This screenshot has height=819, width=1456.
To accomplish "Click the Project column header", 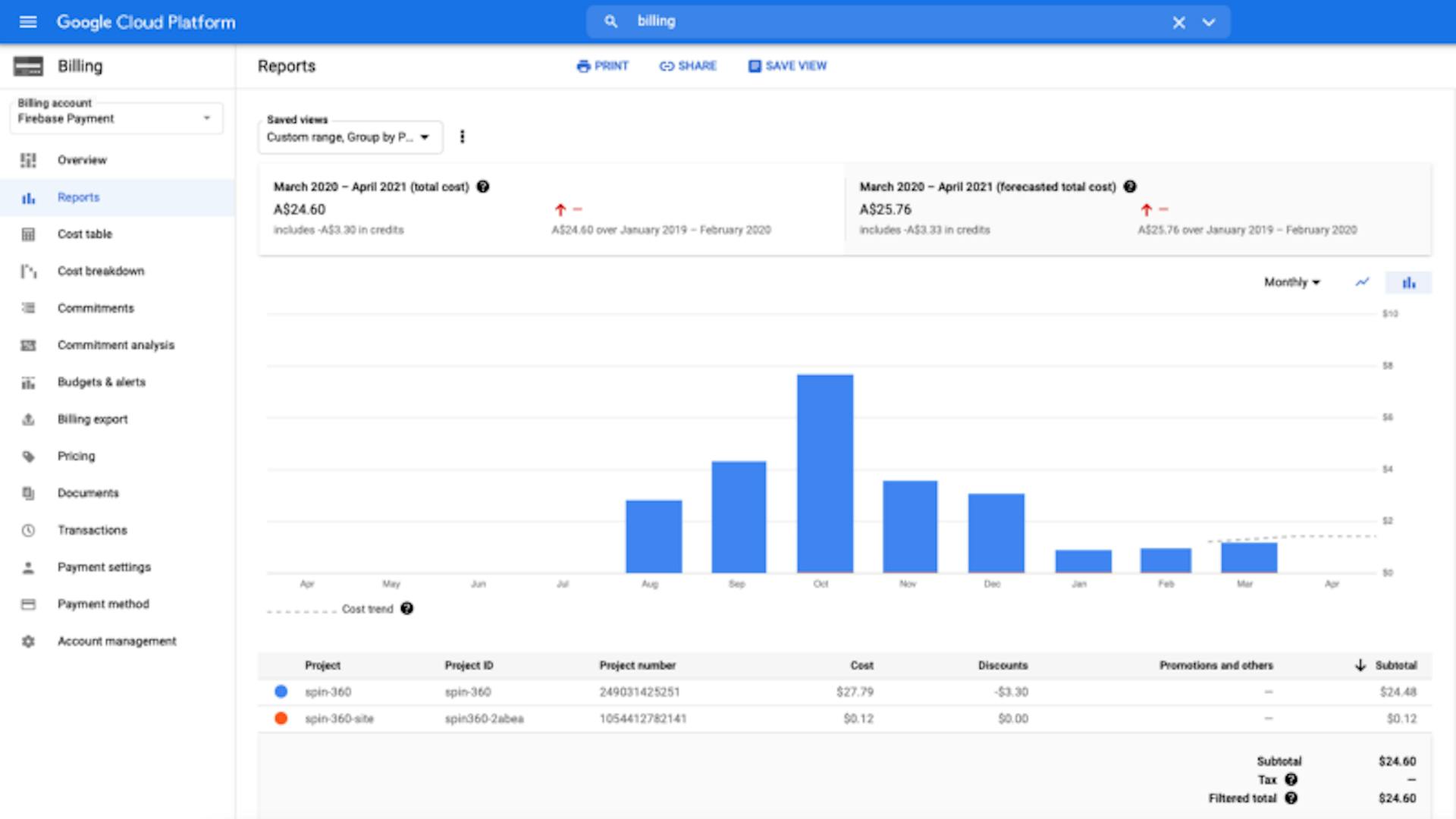I will pyautogui.click(x=323, y=665).
